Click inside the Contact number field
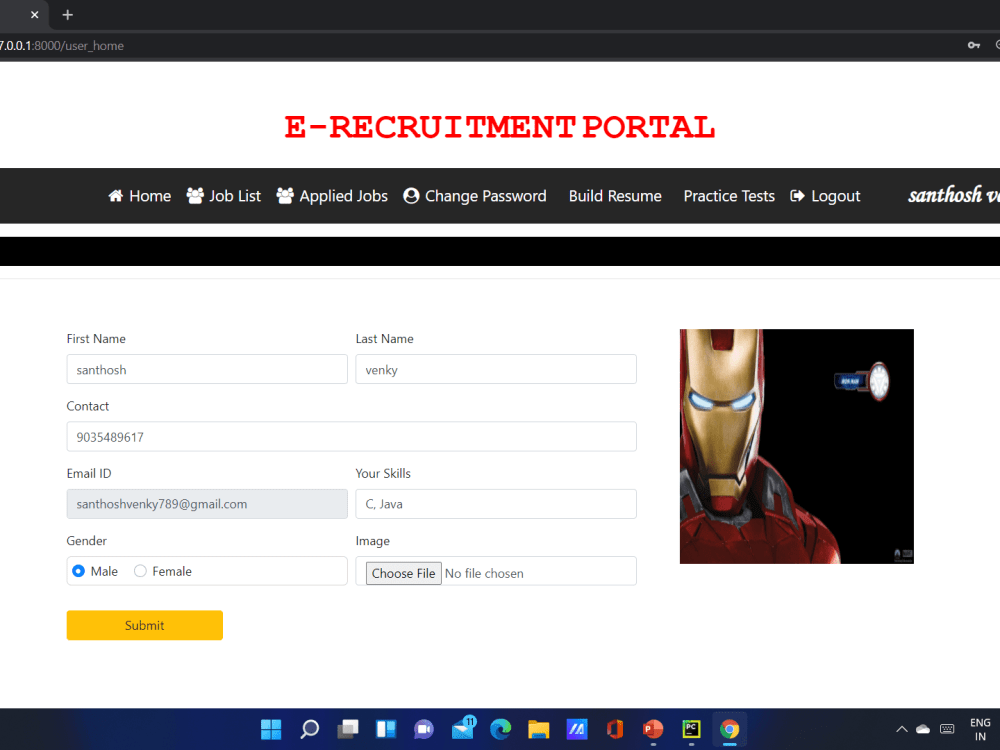The height and width of the screenshot is (750, 1000). [351, 436]
